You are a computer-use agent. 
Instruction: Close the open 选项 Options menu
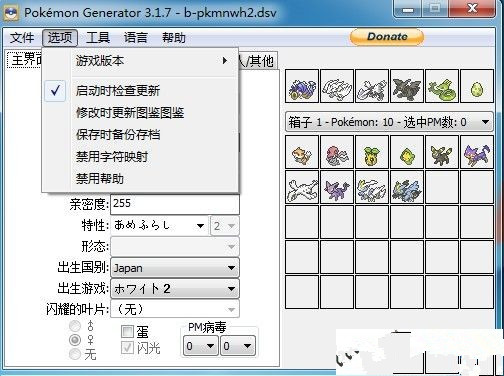click(x=60, y=37)
